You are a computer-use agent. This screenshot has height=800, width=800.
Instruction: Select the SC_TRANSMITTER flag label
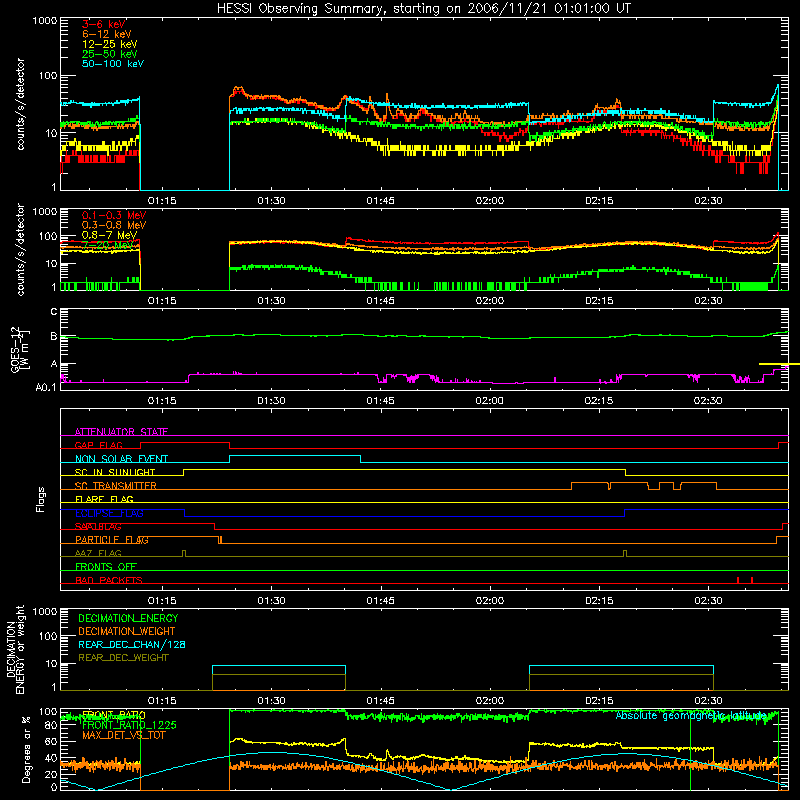click(x=116, y=486)
